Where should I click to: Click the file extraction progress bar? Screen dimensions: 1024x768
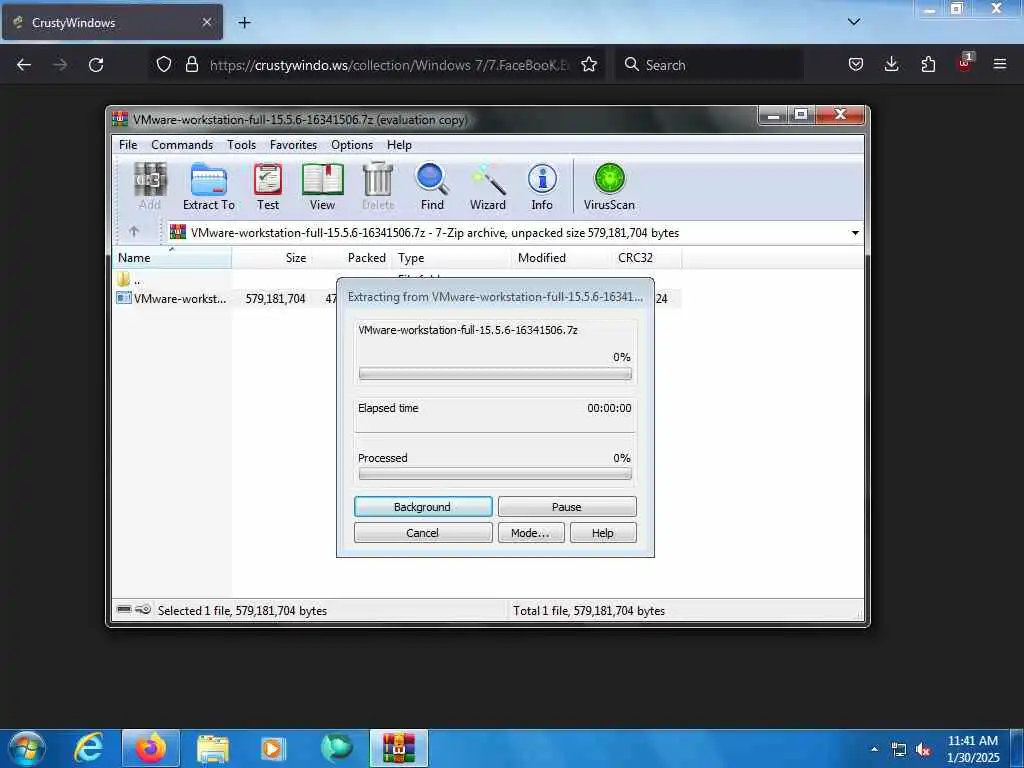pyautogui.click(x=495, y=374)
